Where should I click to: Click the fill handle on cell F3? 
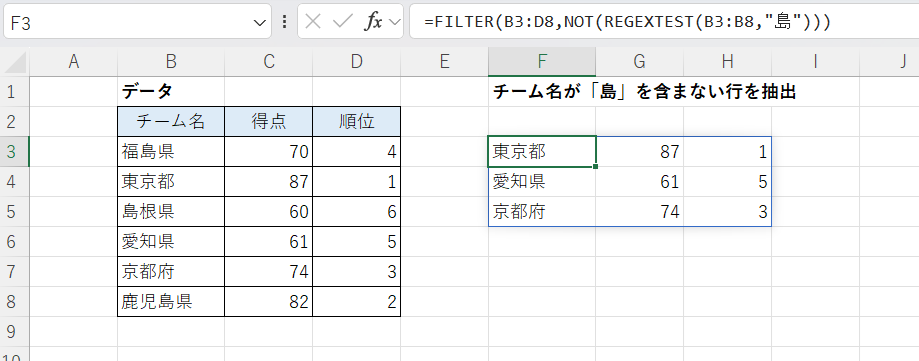pos(595,166)
